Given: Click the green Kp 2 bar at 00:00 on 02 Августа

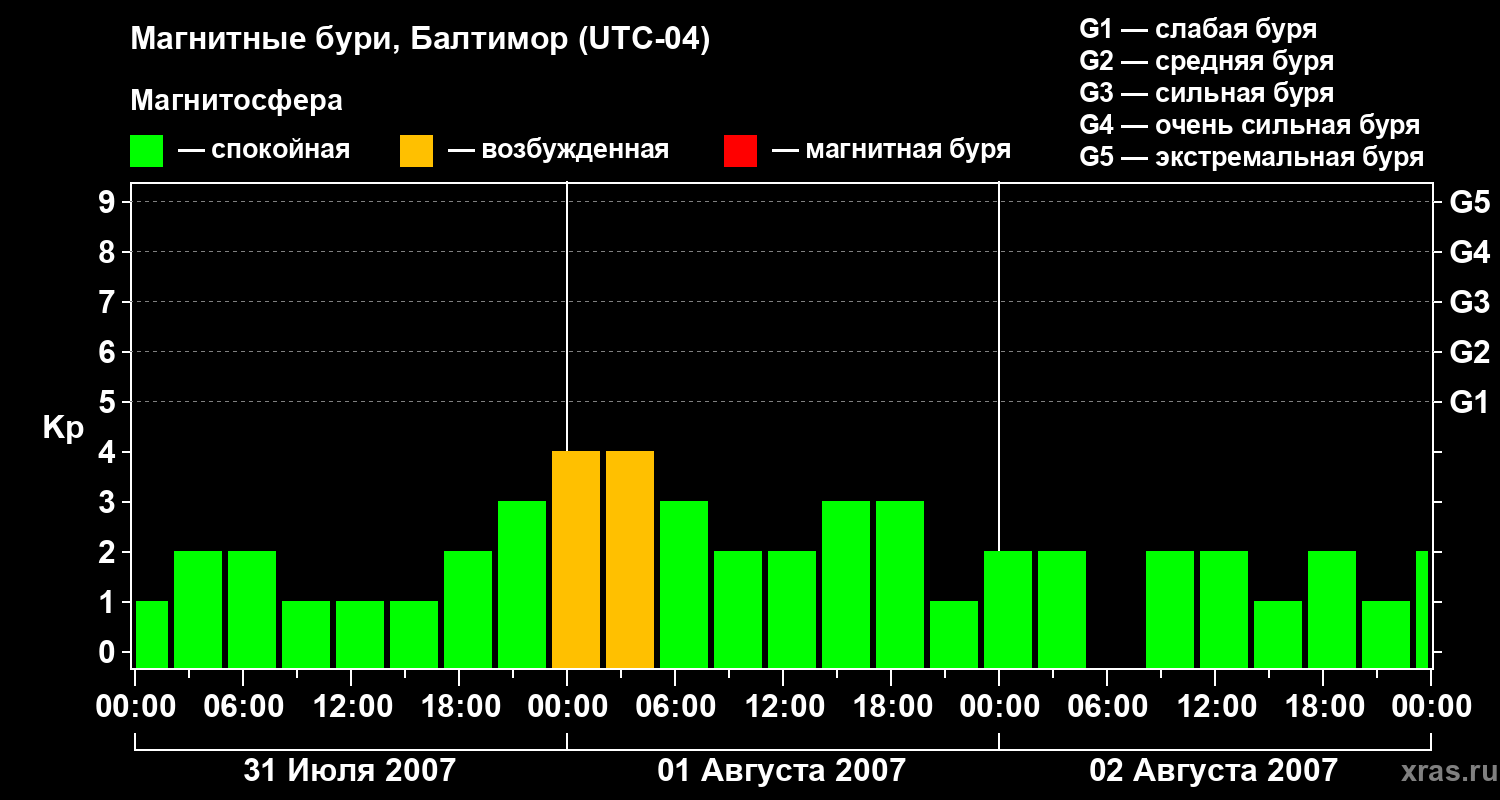Looking at the screenshot, I should (x=1008, y=609).
